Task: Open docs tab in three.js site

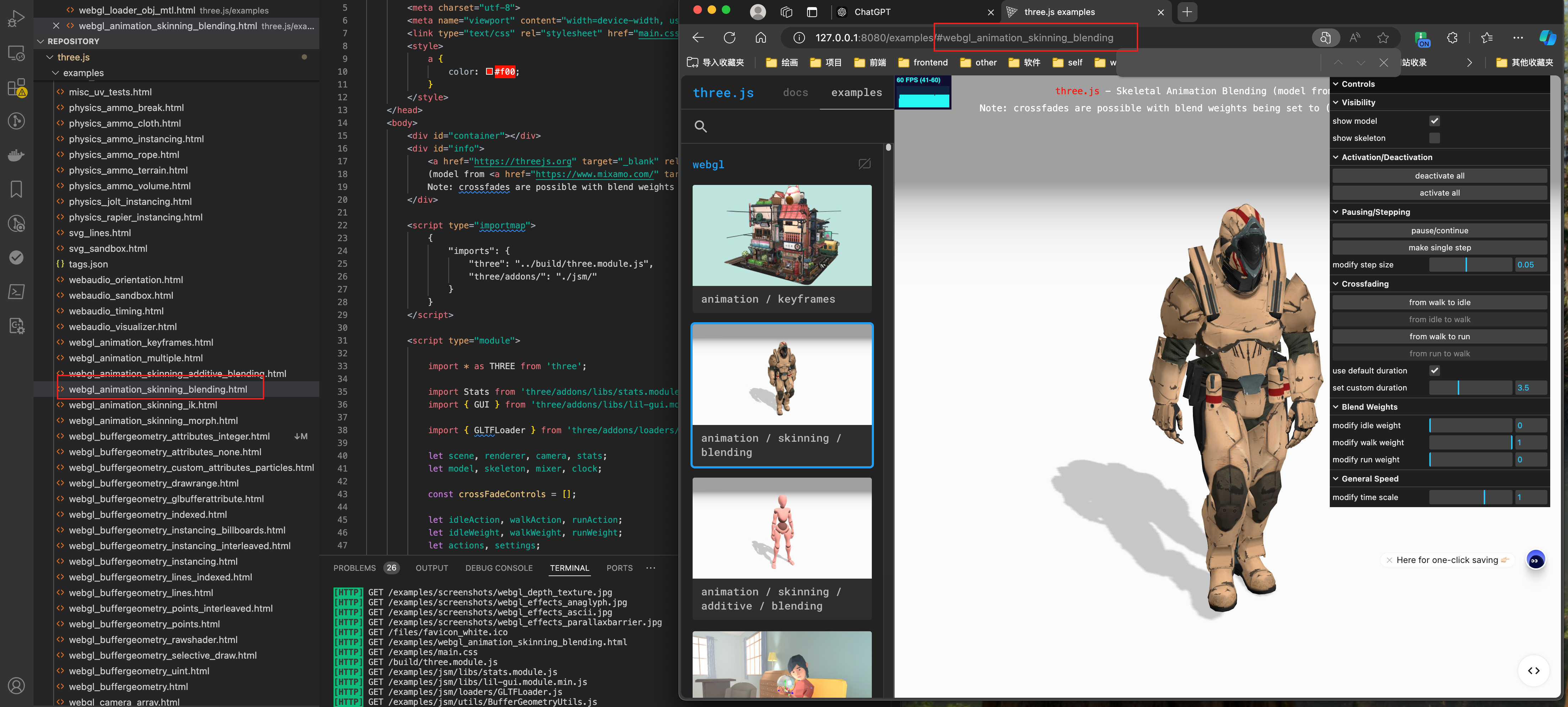Action: (796, 92)
